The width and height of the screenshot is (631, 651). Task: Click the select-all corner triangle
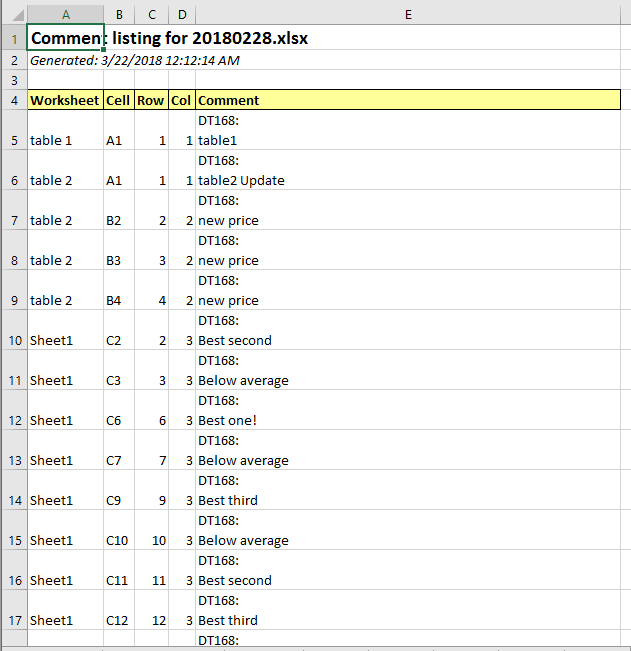coord(14,15)
